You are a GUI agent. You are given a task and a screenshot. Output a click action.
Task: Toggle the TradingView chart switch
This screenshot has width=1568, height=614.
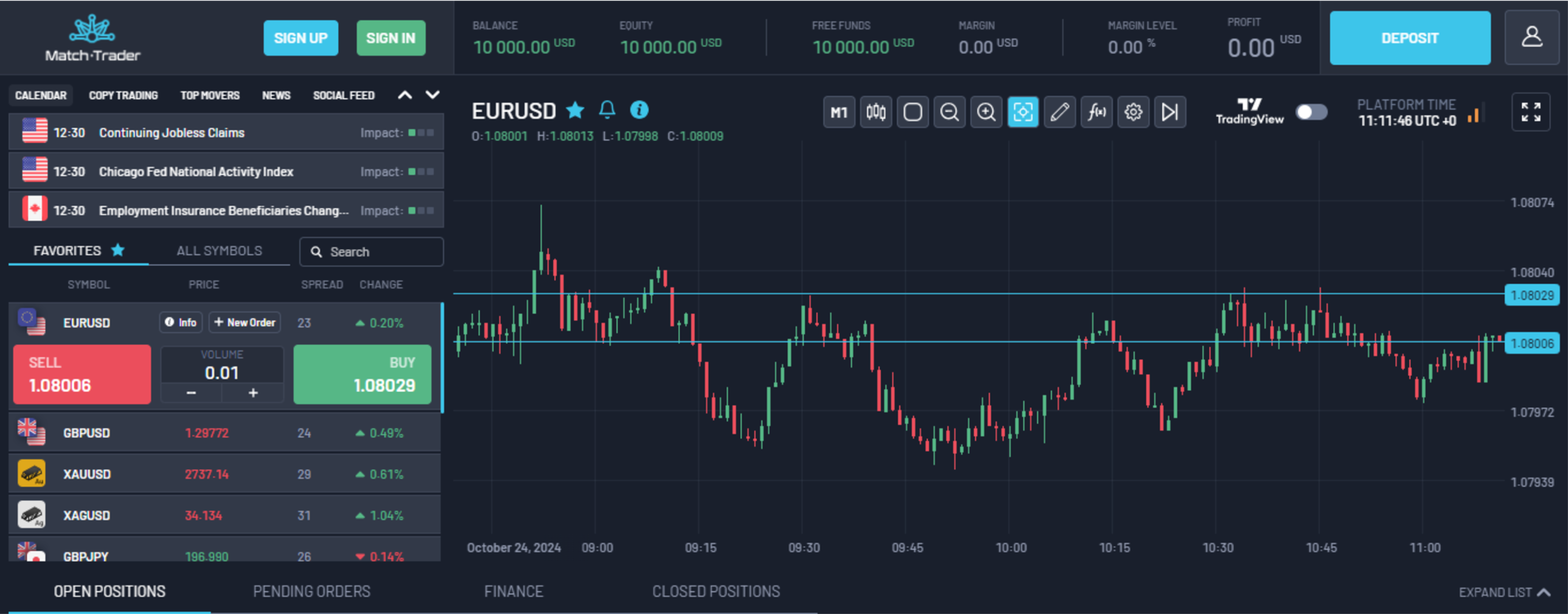pyautogui.click(x=1311, y=112)
